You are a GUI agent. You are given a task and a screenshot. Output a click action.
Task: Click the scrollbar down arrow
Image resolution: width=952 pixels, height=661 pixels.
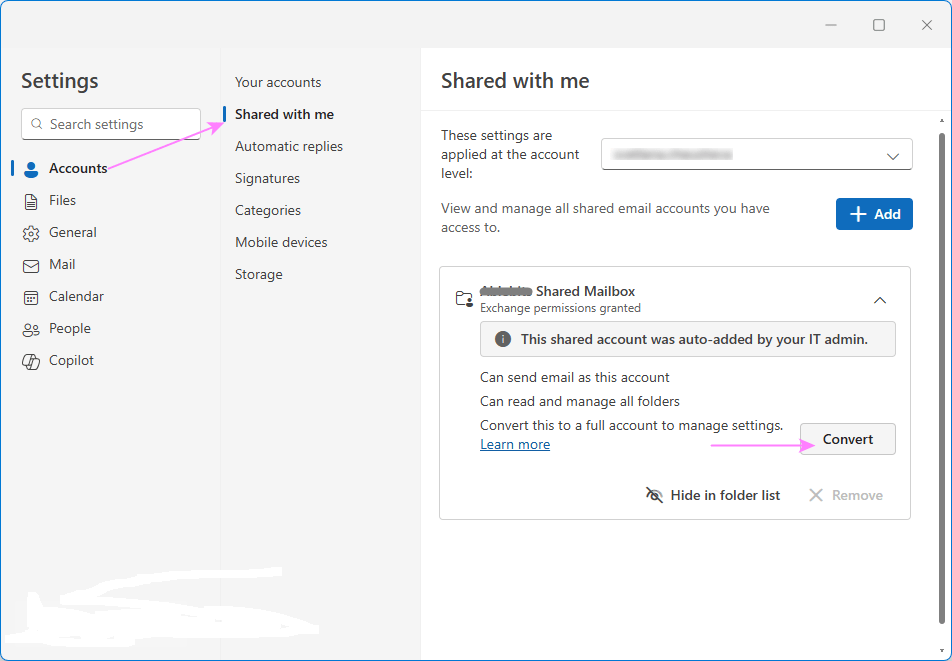pos(942,652)
